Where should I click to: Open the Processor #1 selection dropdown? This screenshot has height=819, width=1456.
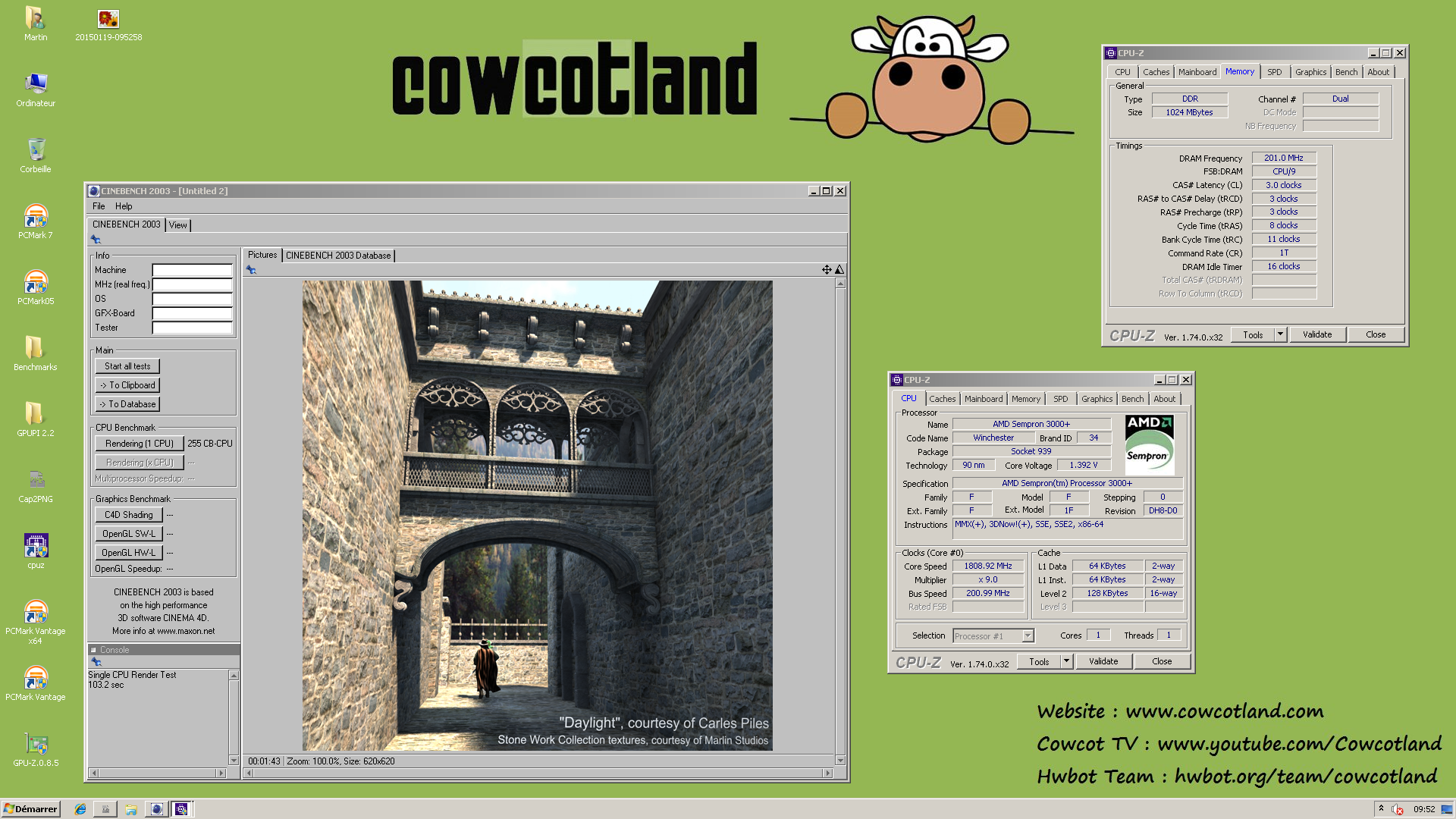click(993, 636)
